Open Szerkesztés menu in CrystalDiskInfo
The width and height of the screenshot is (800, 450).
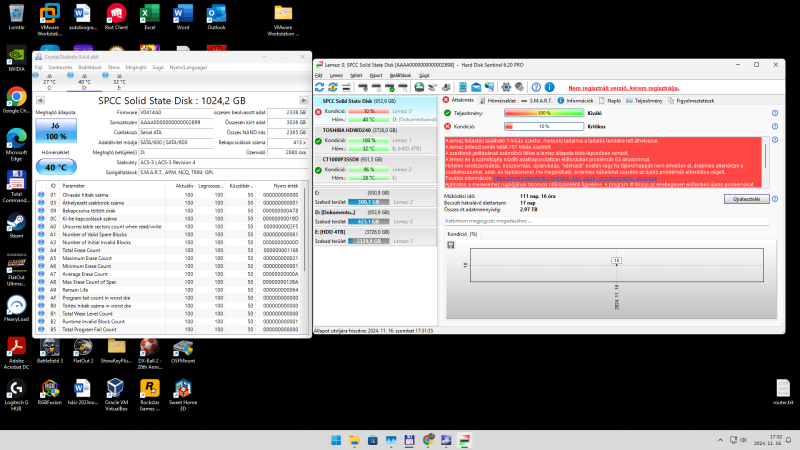tap(60, 67)
